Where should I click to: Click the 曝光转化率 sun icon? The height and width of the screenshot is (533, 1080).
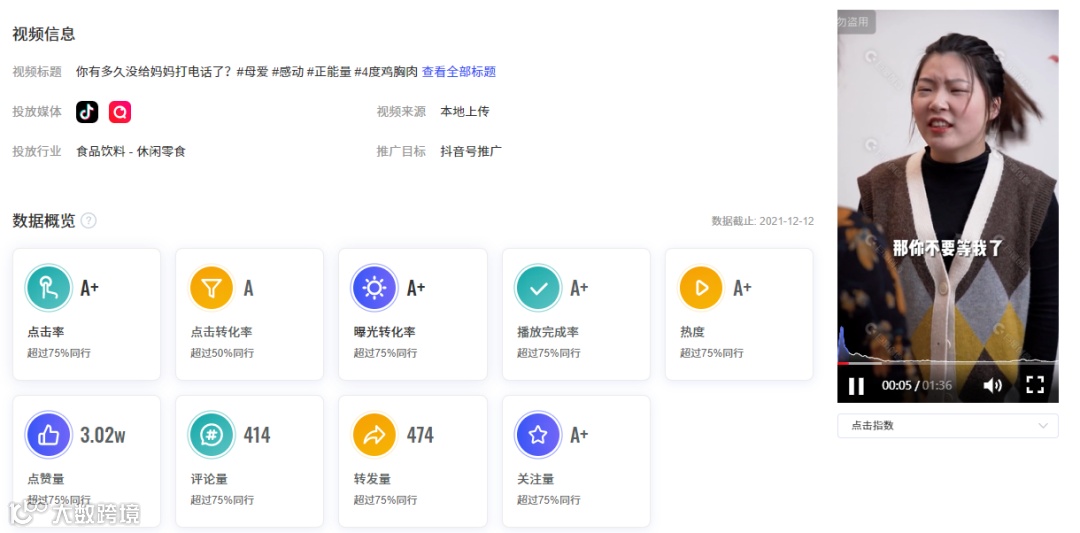[374, 288]
